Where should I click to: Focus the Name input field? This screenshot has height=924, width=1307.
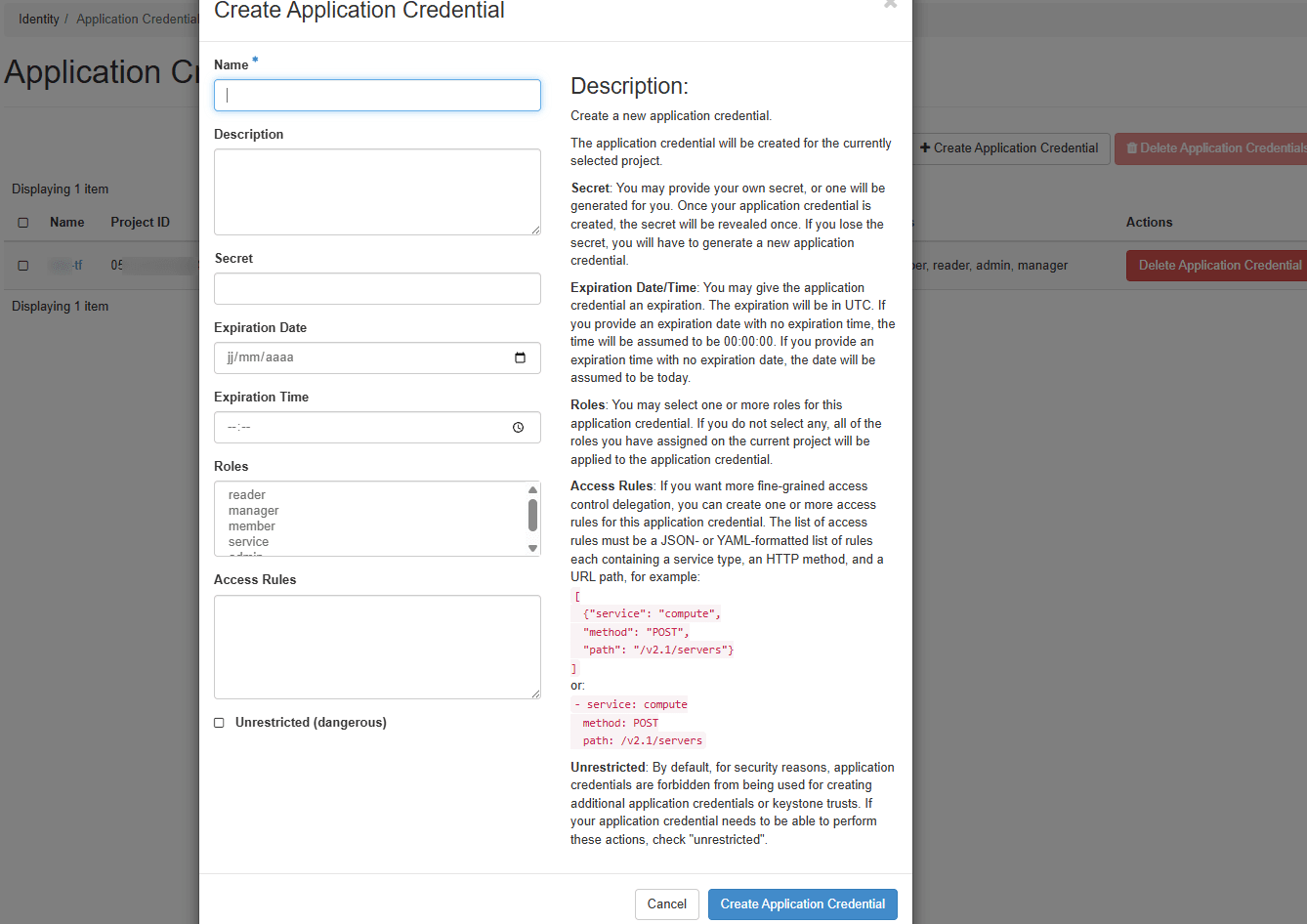(377, 95)
